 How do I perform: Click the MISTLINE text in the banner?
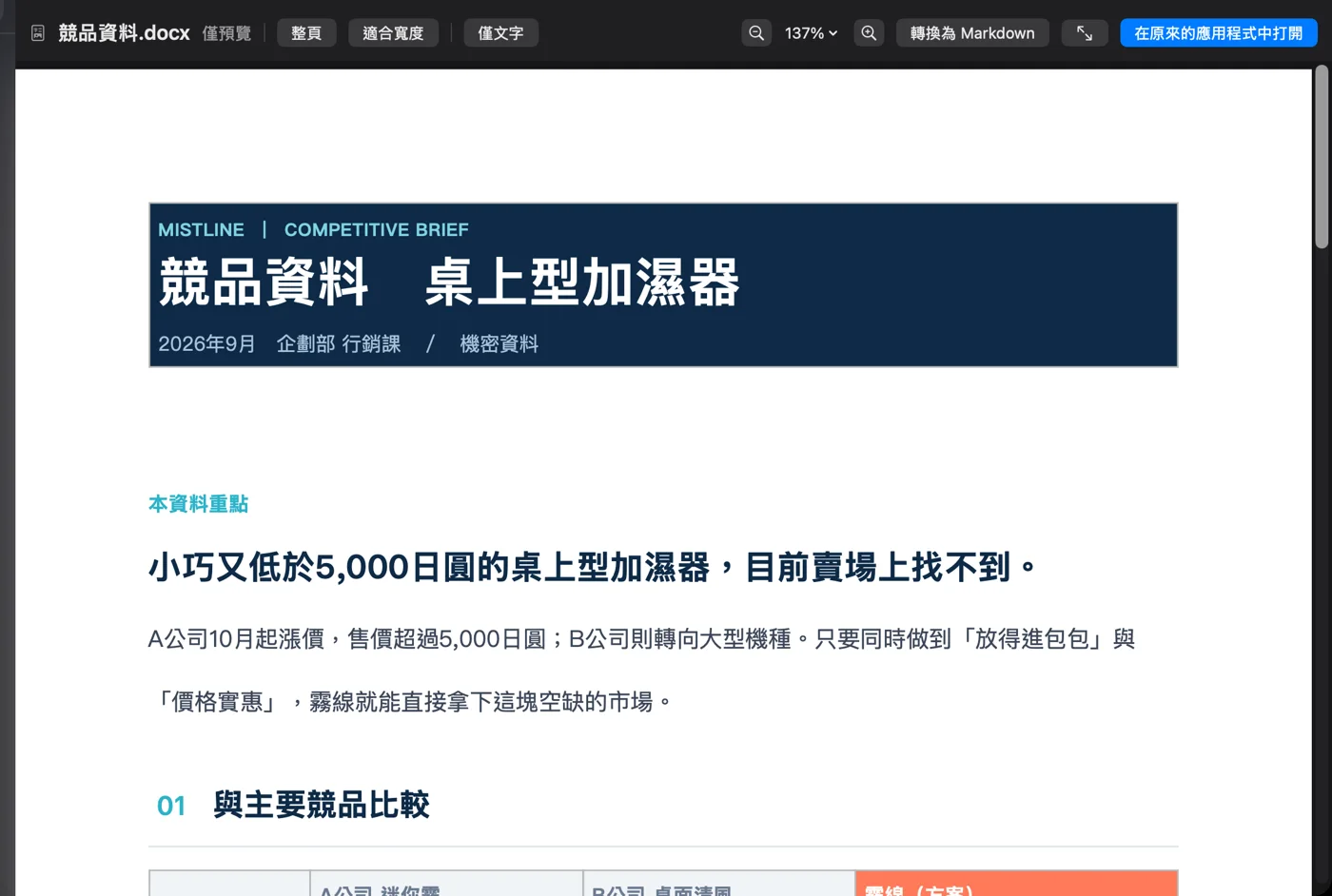pos(201,230)
